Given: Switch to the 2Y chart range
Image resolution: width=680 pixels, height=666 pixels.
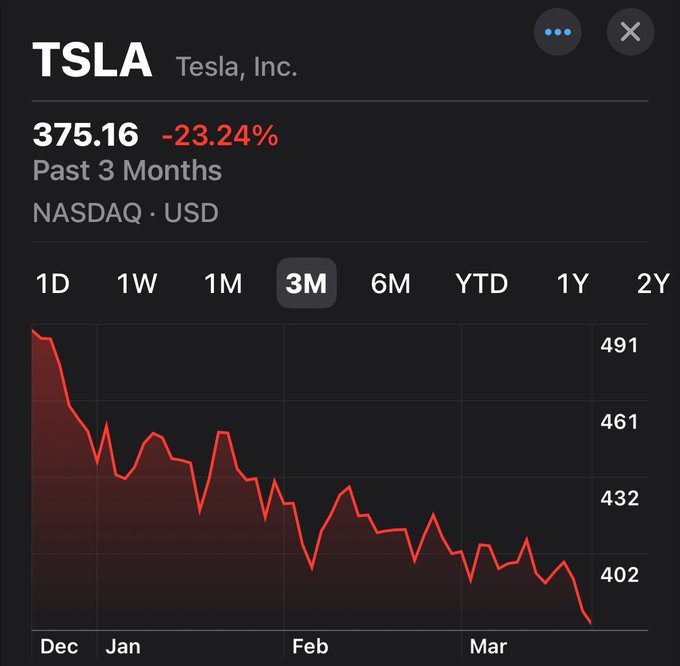Looking at the screenshot, I should (652, 284).
